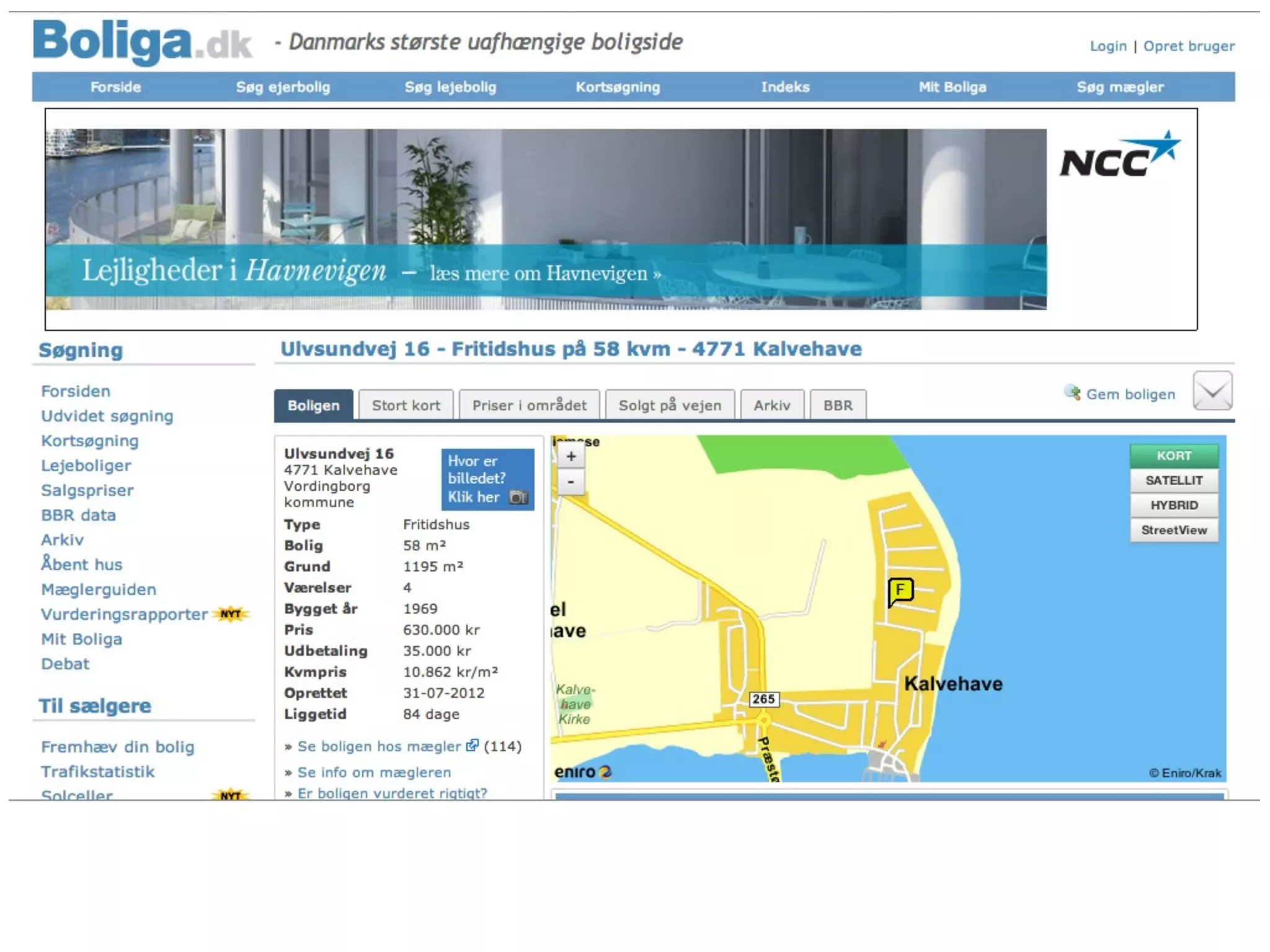The height and width of the screenshot is (952, 1270).
Task: Click the Login link
Action: coord(1108,46)
